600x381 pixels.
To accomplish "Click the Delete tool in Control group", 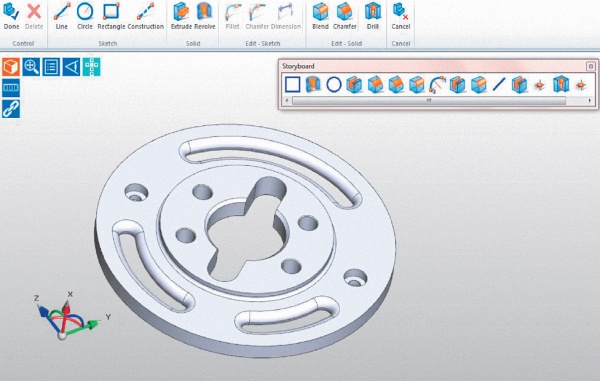I will [x=34, y=16].
